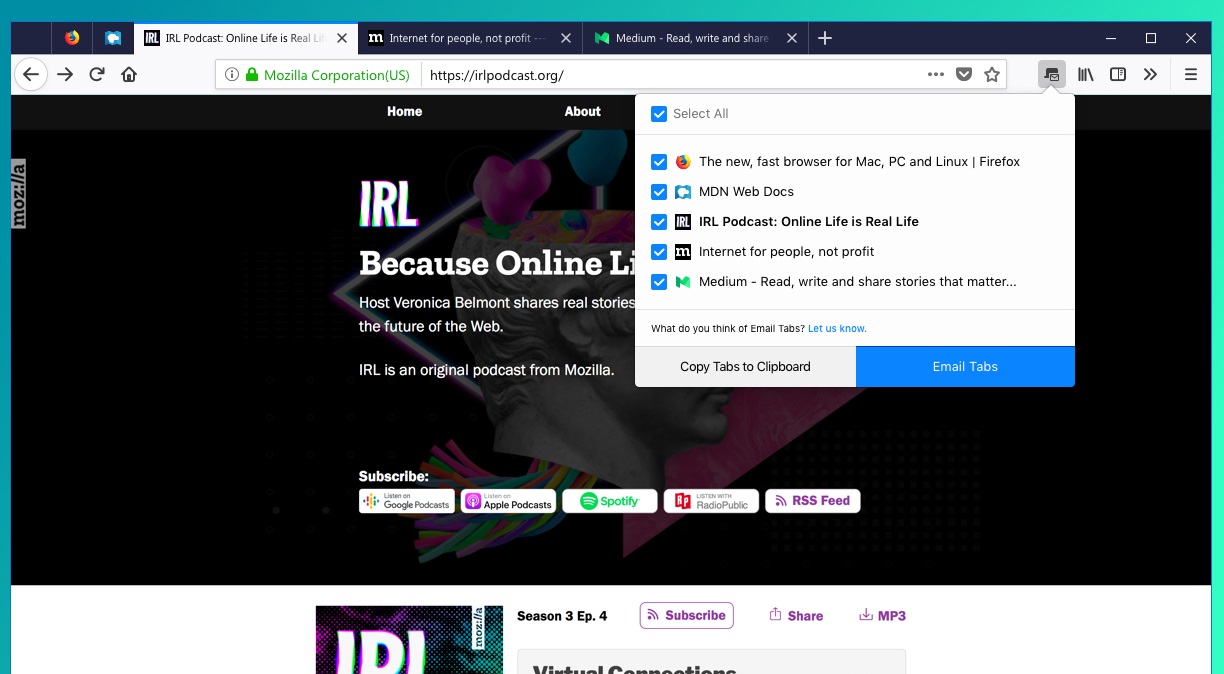Click the green padlock security icon
This screenshot has height=674, width=1224.
(252, 74)
